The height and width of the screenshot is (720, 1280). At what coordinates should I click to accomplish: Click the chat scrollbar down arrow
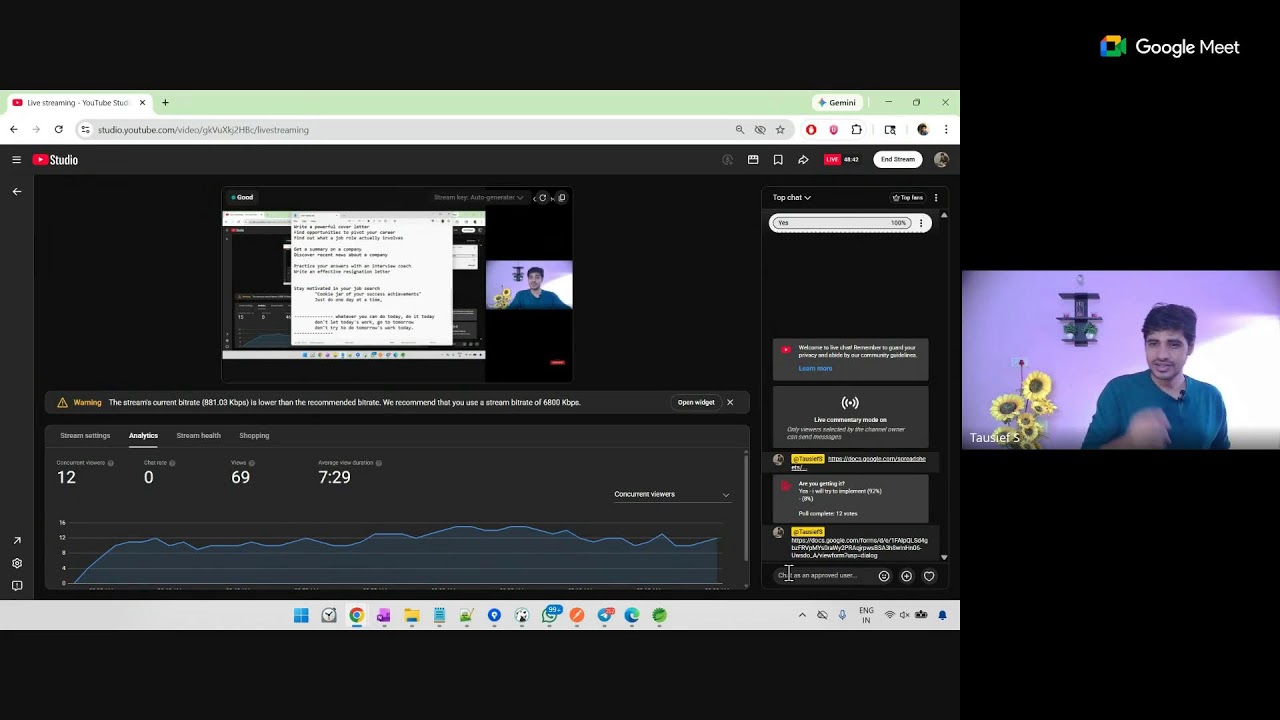click(x=944, y=558)
